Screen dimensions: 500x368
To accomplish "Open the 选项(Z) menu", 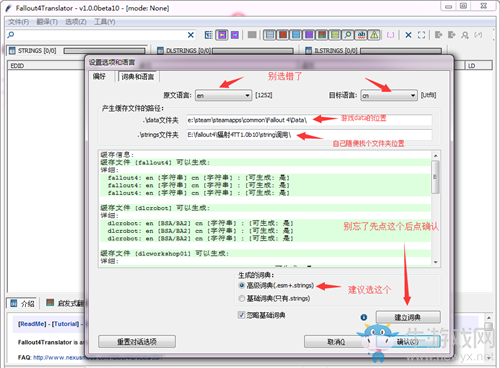I will click(75, 22).
